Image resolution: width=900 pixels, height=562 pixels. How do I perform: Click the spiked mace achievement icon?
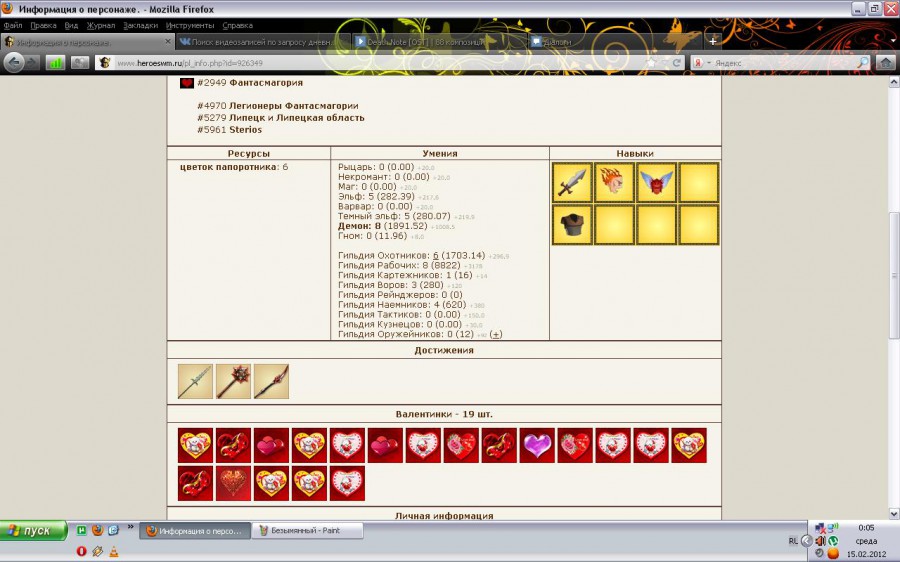(233, 381)
